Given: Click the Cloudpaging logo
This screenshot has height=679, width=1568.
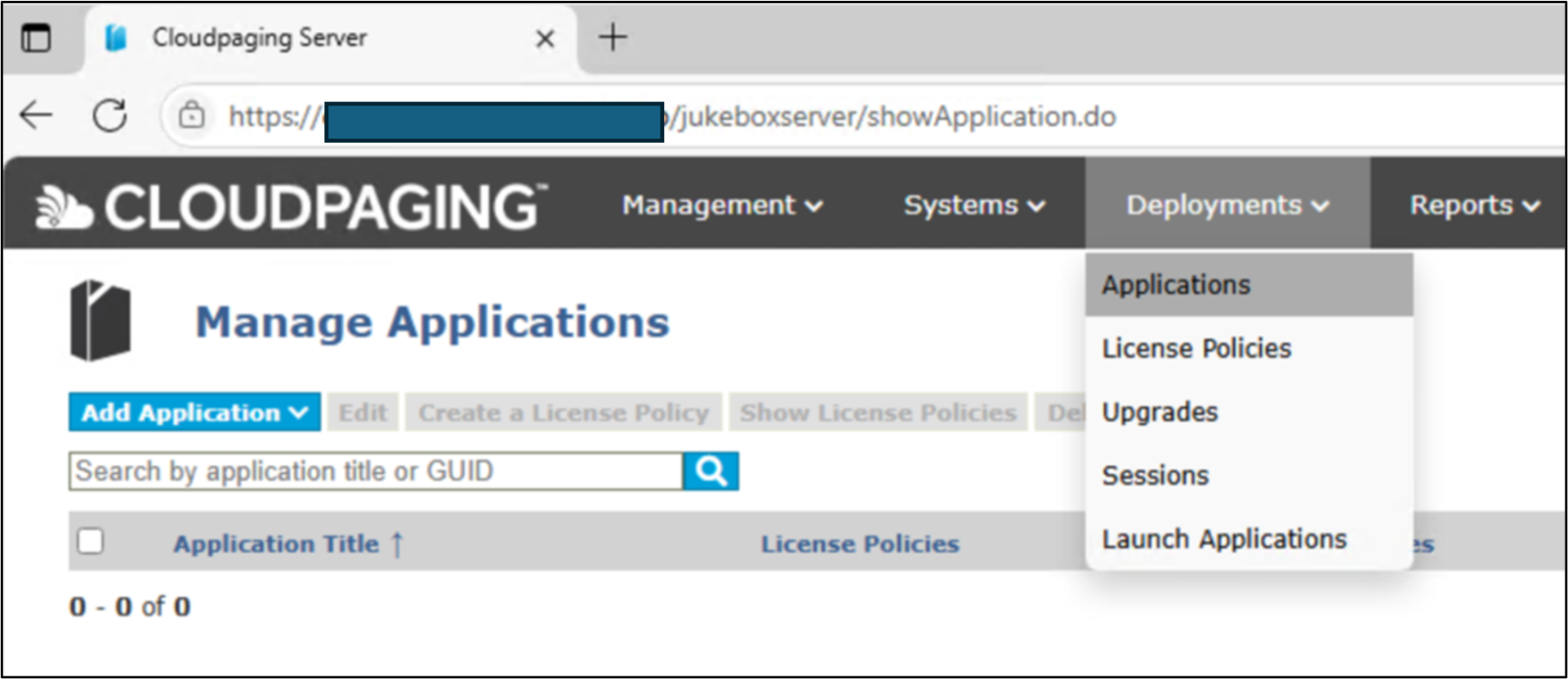Looking at the screenshot, I should (x=291, y=205).
